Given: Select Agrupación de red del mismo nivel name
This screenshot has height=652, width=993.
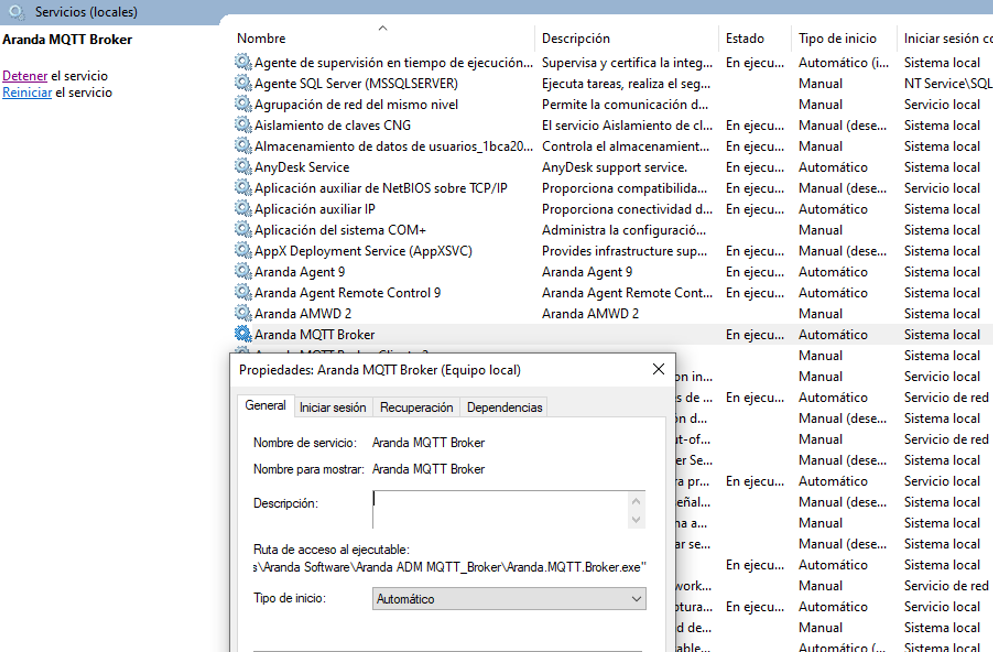Looking at the screenshot, I should point(356,104).
